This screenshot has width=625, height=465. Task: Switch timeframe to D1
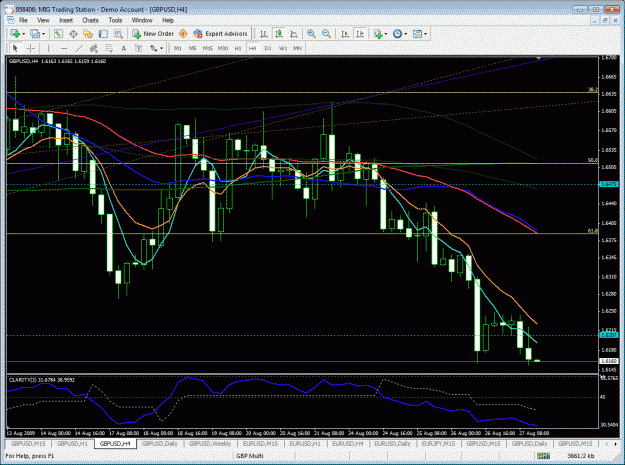[x=267, y=48]
